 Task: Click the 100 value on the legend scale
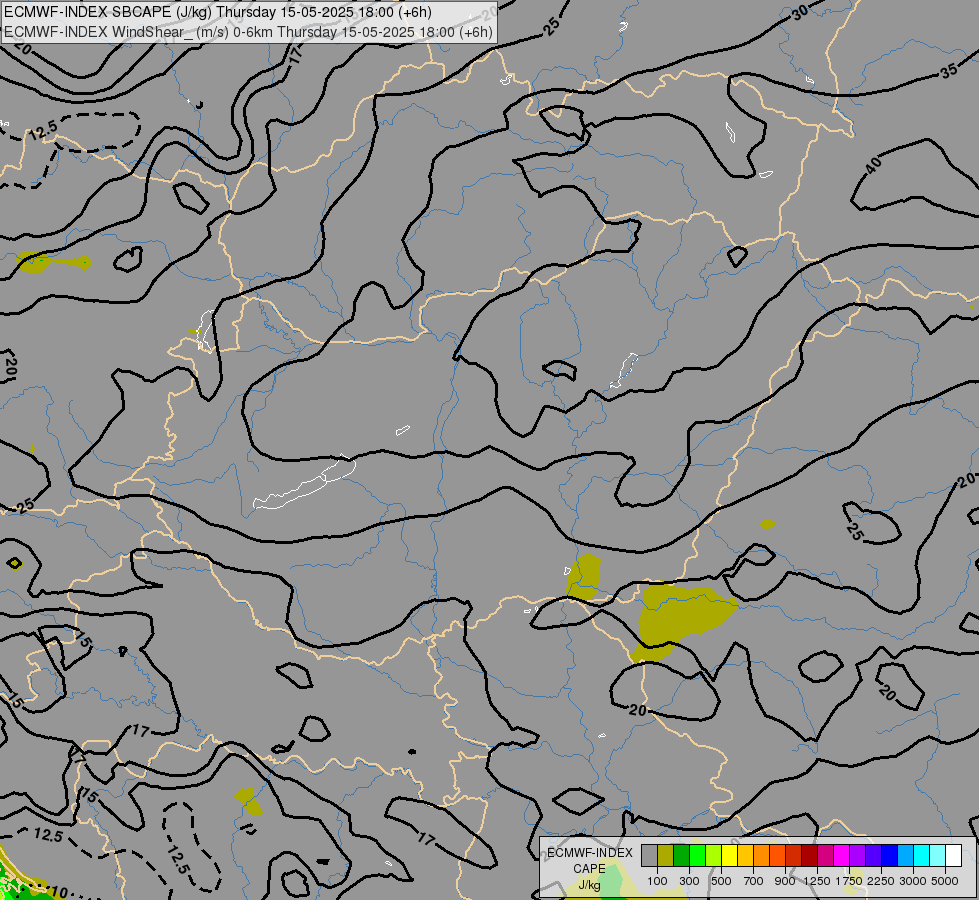coord(657,881)
